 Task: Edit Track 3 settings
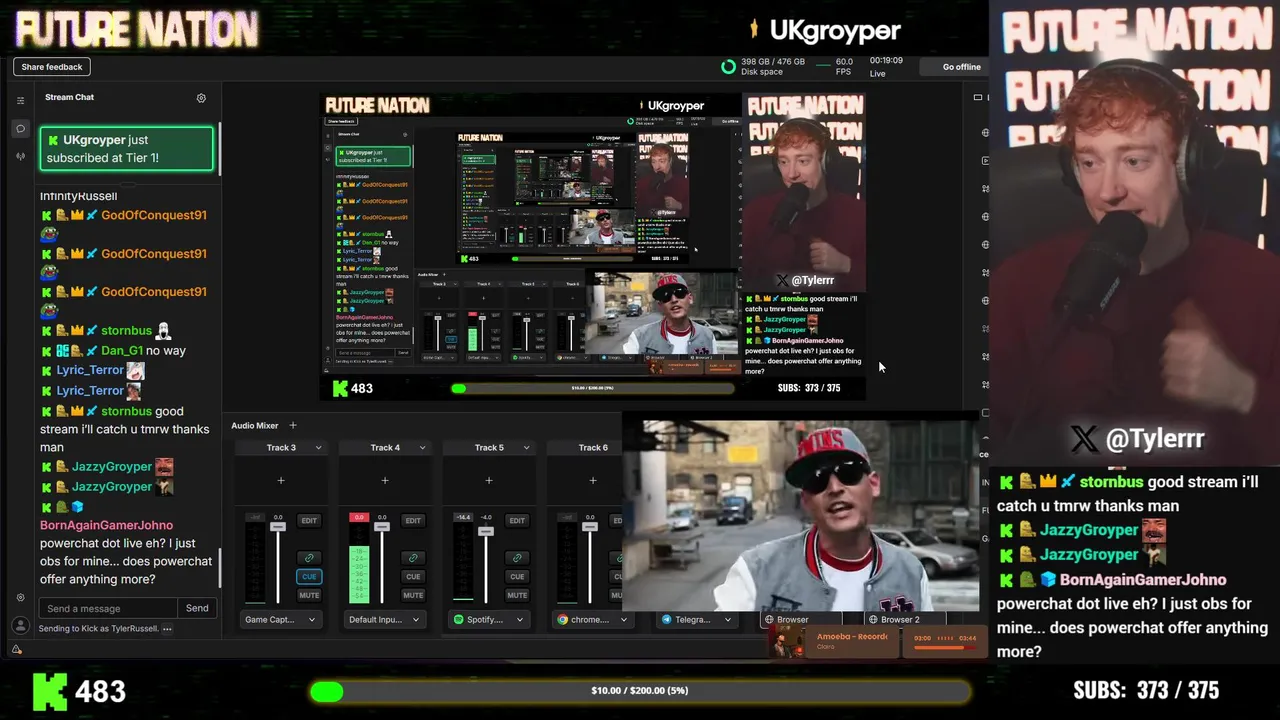(309, 521)
